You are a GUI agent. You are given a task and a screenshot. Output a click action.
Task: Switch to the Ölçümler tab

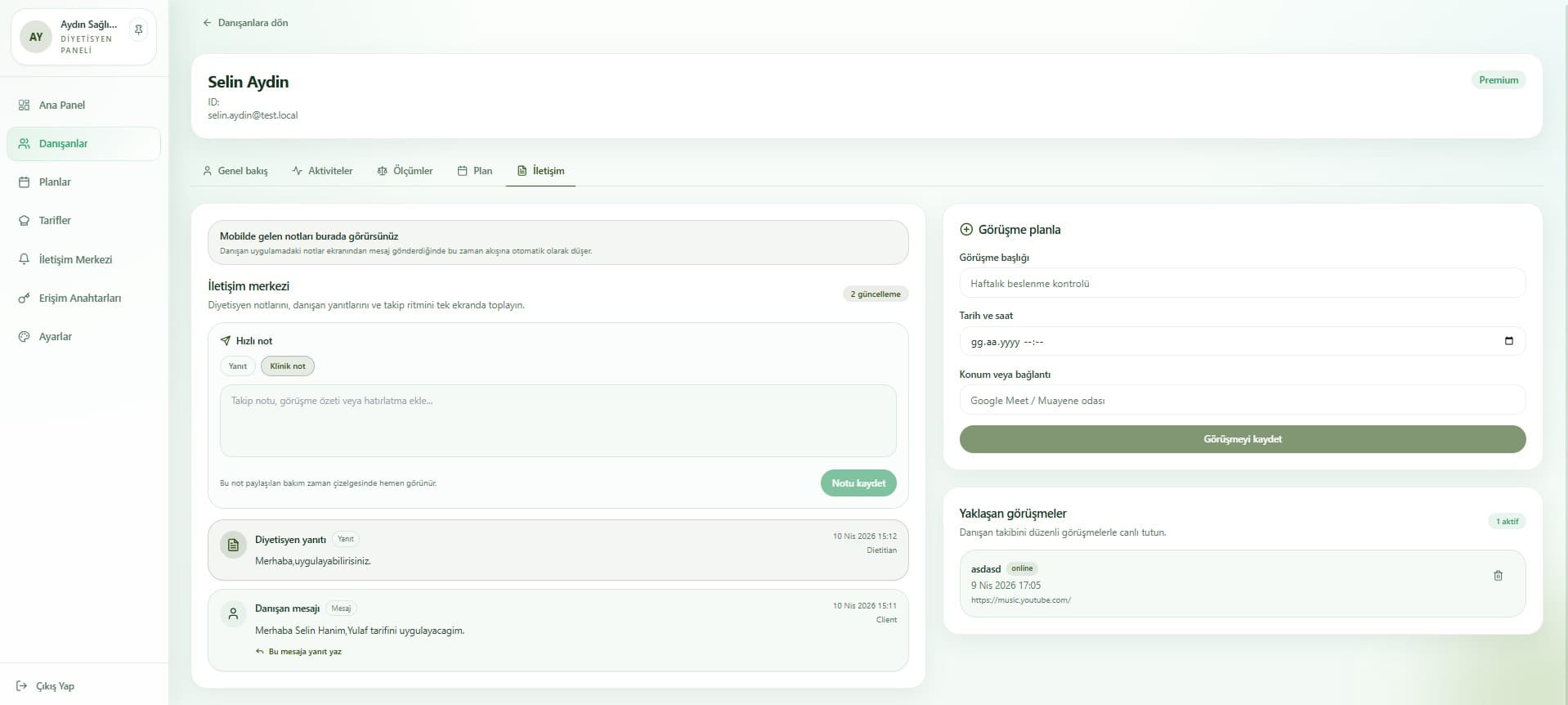(405, 171)
